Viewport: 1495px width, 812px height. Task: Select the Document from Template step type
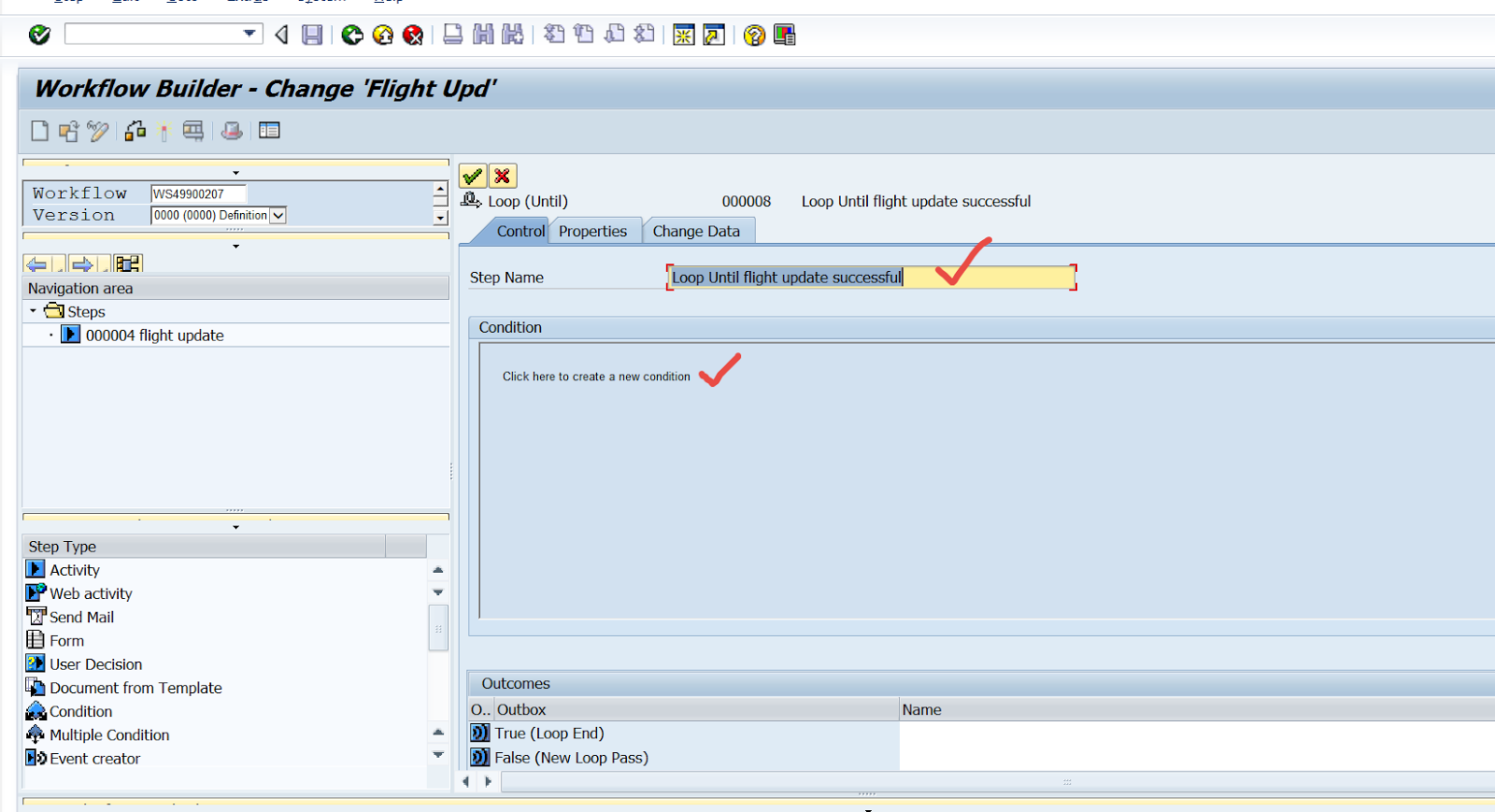pyautogui.click(x=135, y=688)
